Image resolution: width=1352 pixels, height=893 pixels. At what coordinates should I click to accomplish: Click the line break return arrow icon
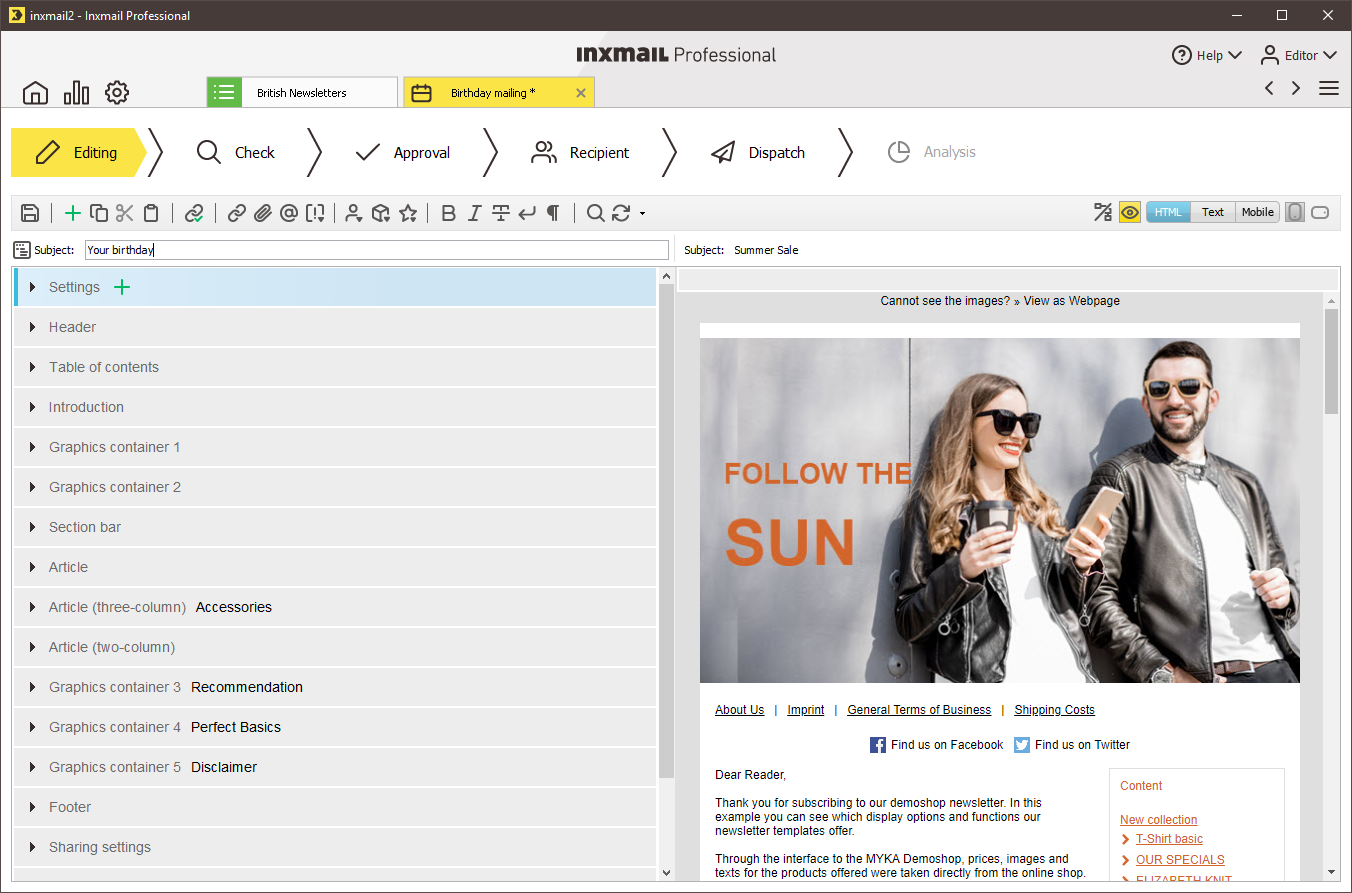(x=527, y=213)
